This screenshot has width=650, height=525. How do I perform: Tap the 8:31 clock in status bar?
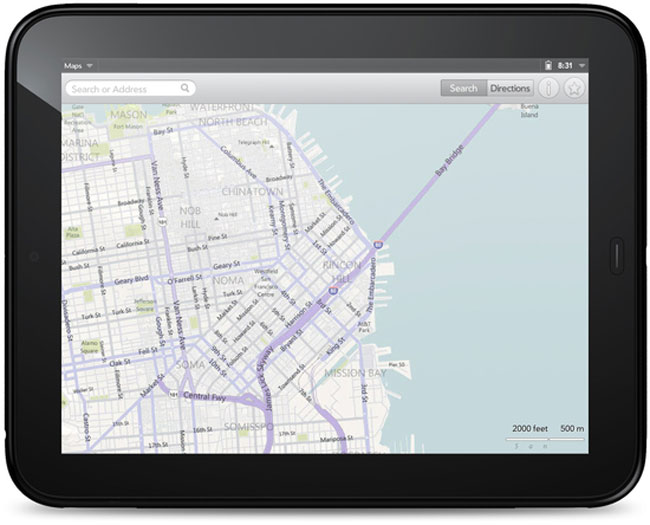pyautogui.click(x=565, y=66)
